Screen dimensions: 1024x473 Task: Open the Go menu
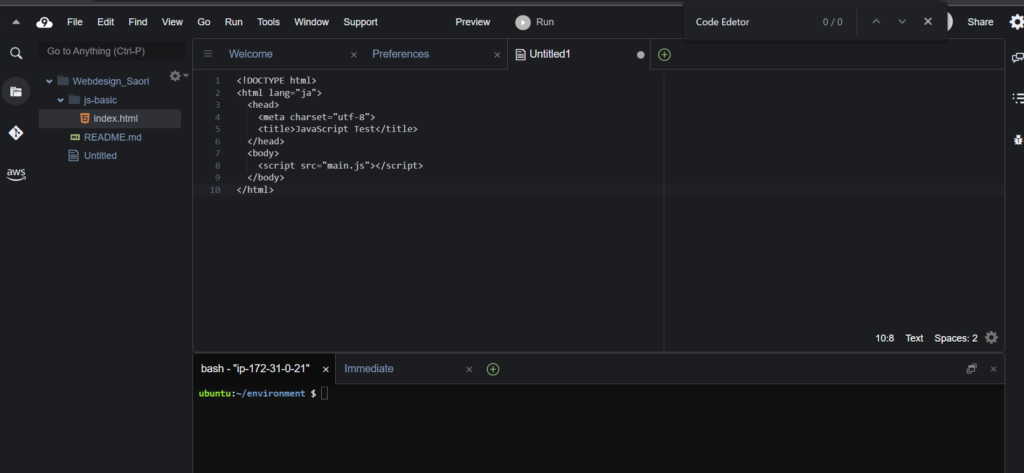(204, 22)
